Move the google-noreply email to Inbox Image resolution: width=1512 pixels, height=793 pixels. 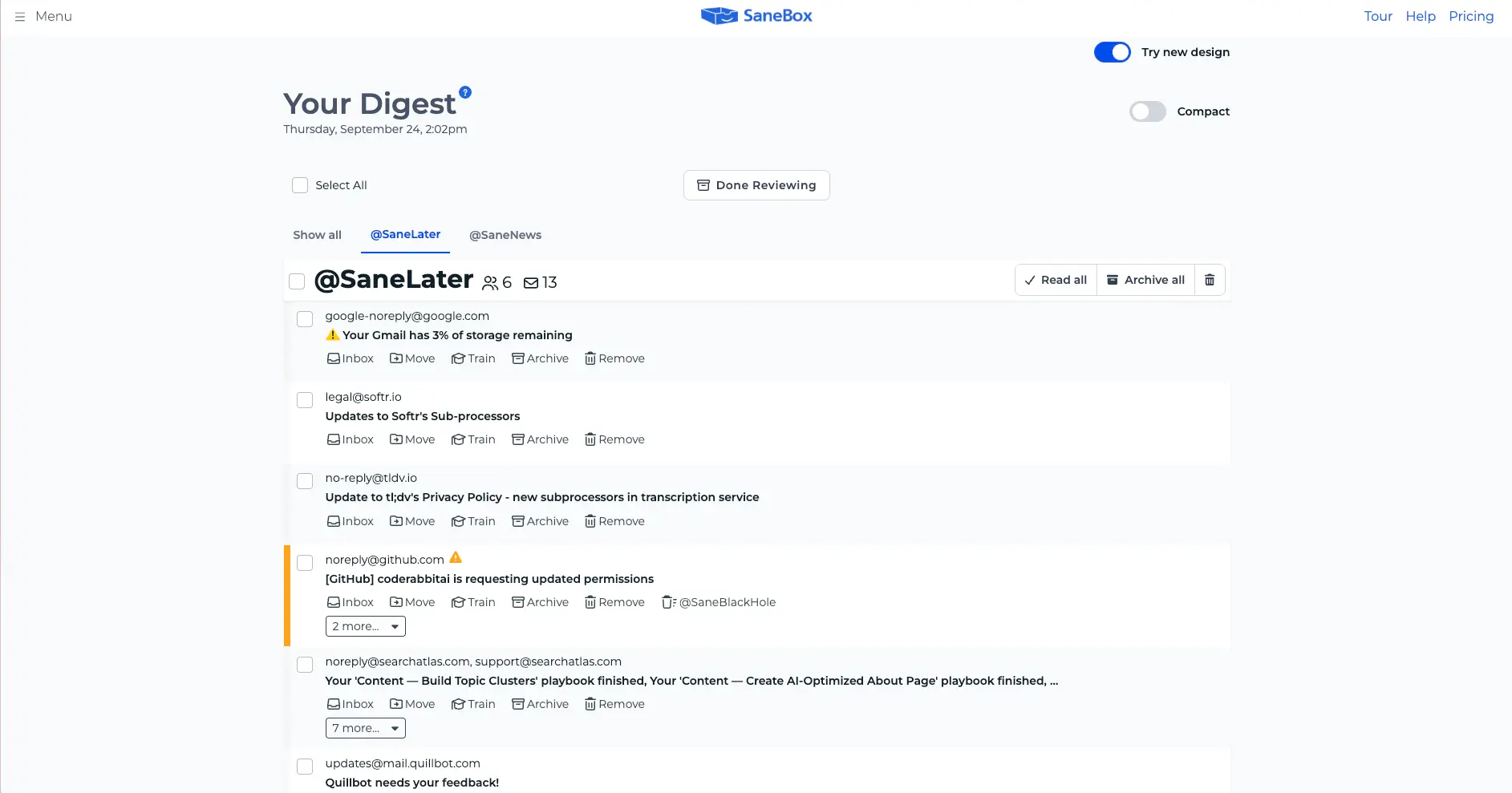click(x=351, y=358)
